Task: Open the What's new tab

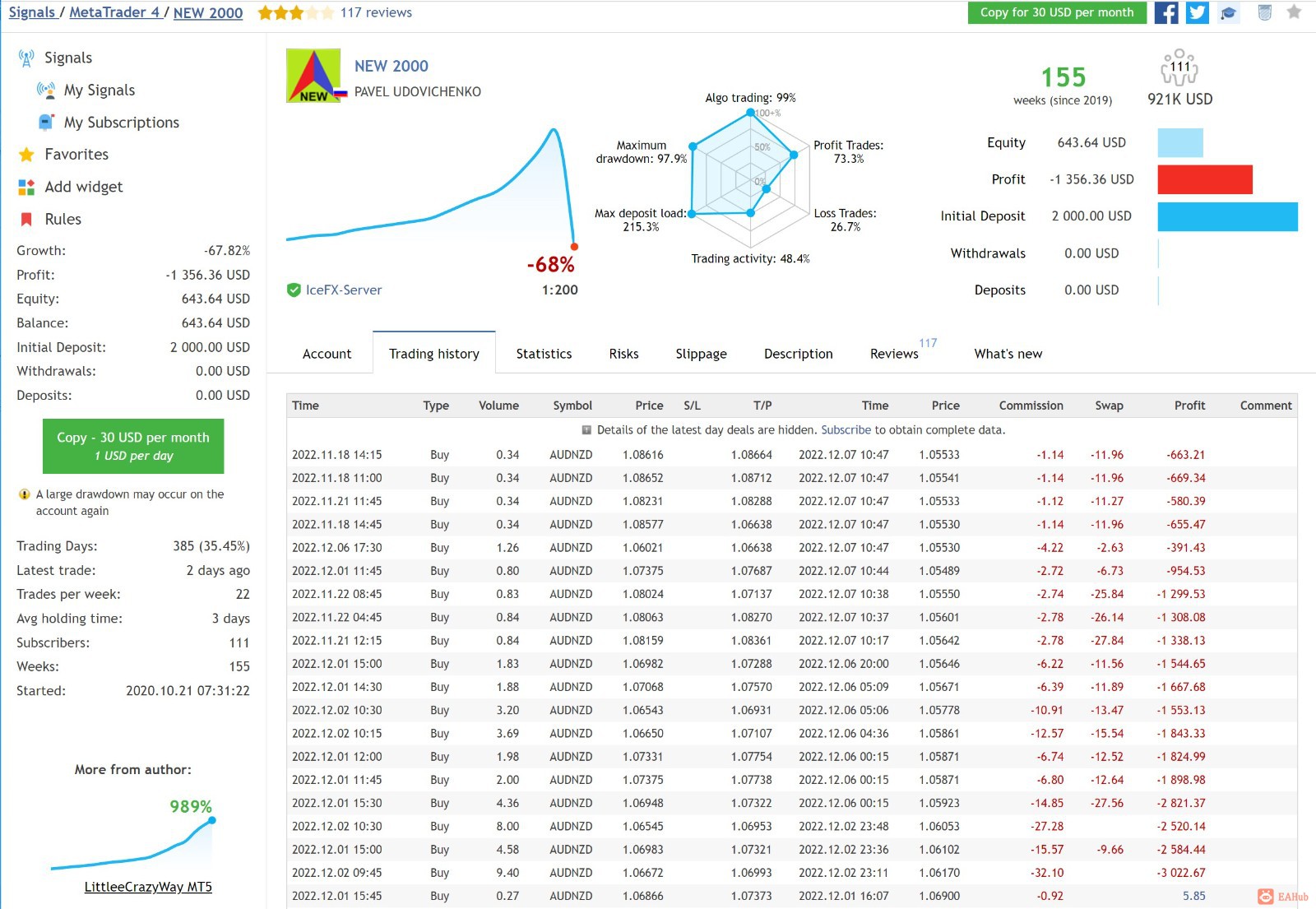Action: [1008, 354]
